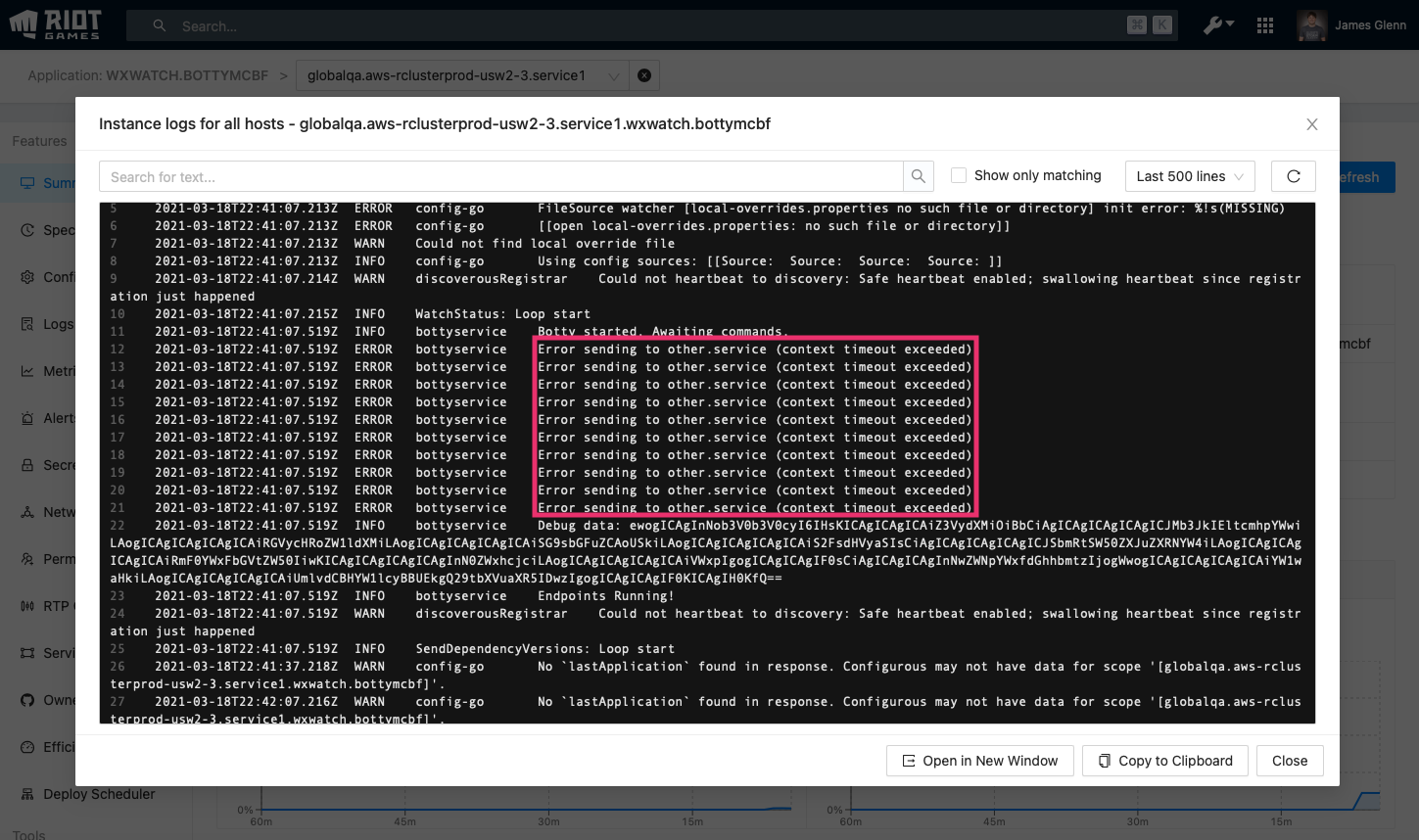Click the search magnifier icon in log modal
This screenshot has height=840, width=1419.
tap(918, 176)
